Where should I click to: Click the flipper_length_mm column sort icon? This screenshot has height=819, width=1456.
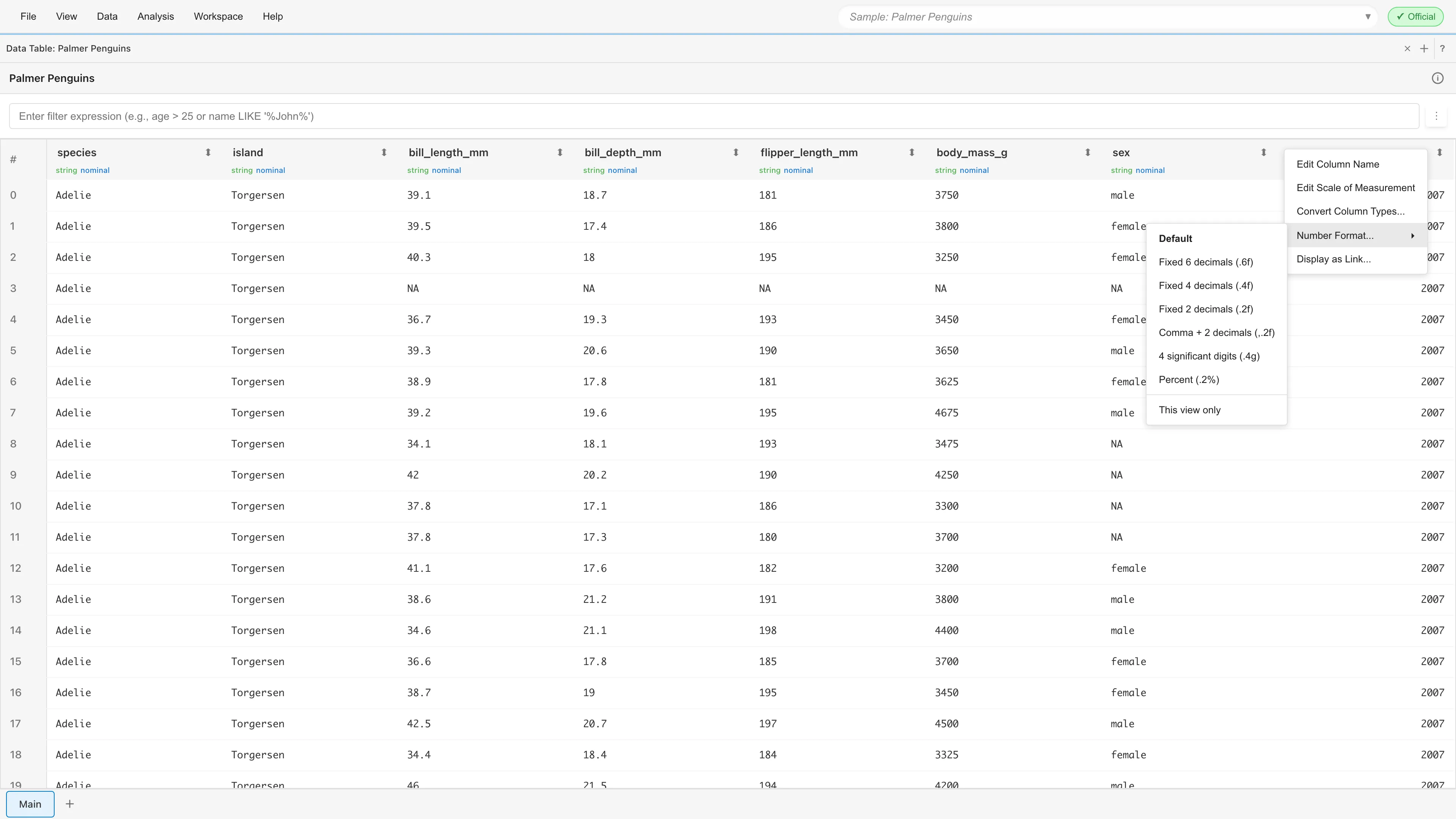[x=912, y=152]
